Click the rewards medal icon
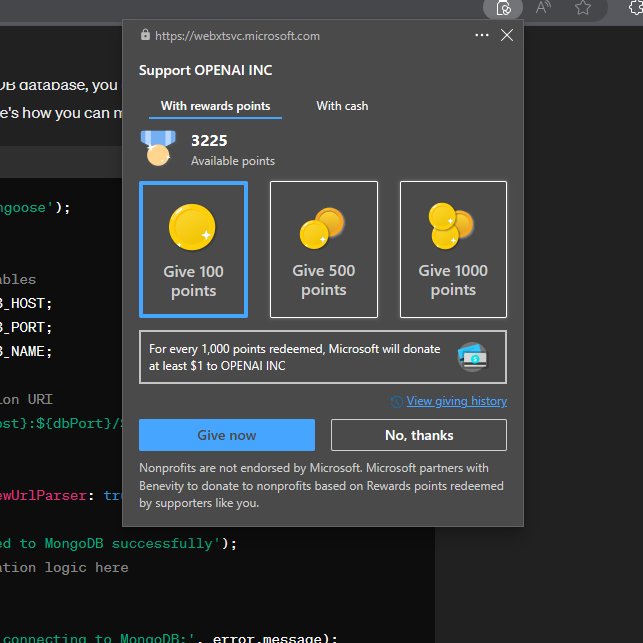The image size is (643, 643). (158, 148)
